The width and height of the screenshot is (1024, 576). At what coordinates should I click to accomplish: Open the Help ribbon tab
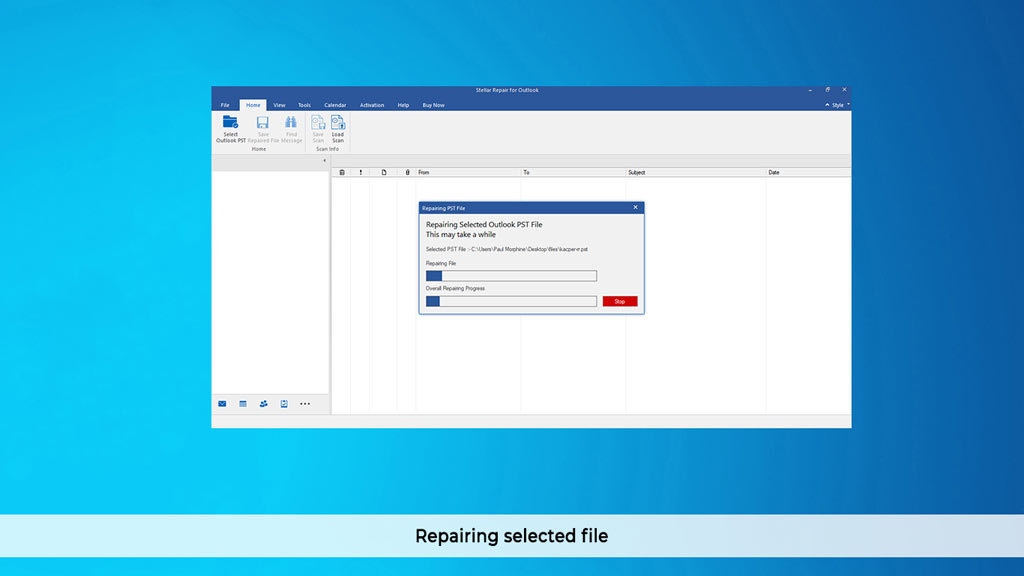(404, 105)
